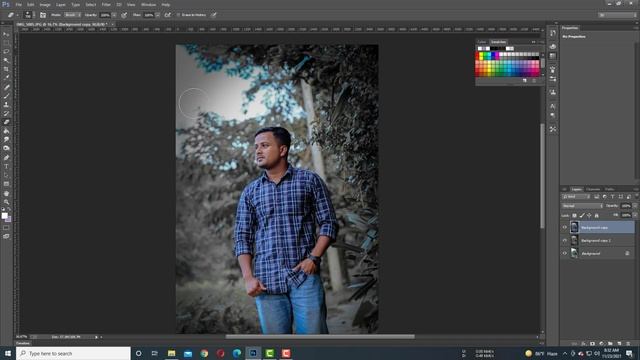640x360 pixels.
Task: Select the Horizontal Type tool
Action: coord(6,166)
